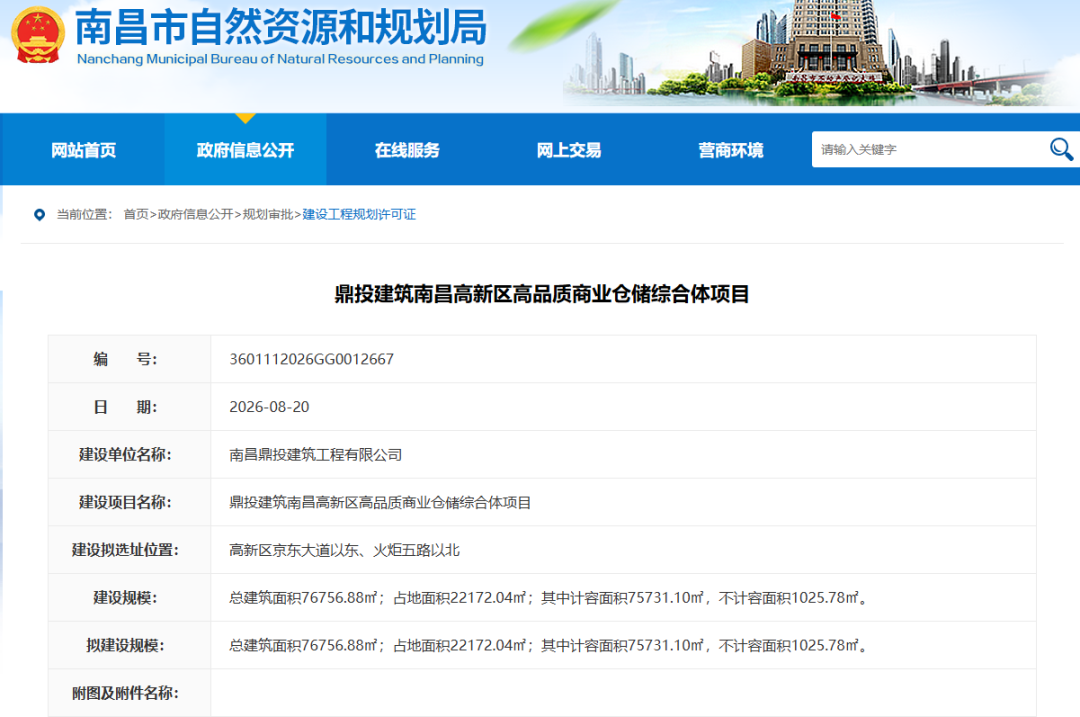Click the location pin icon in breadcrumb

(39, 215)
